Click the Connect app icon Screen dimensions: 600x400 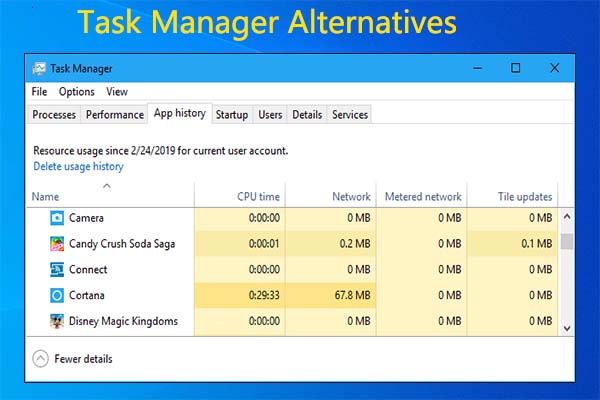tap(57, 269)
